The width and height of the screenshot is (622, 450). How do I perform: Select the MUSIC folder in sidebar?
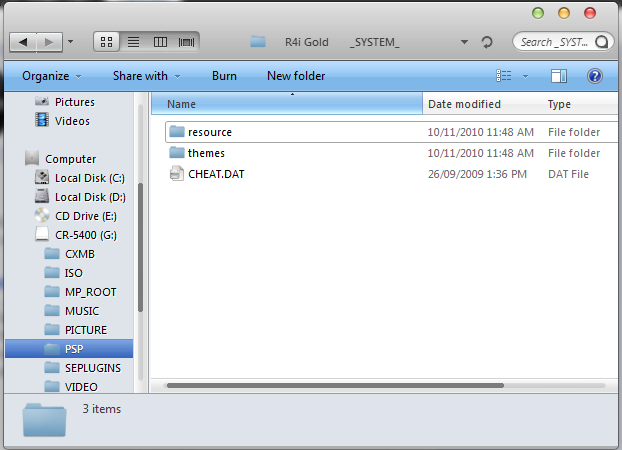(82, 311)
